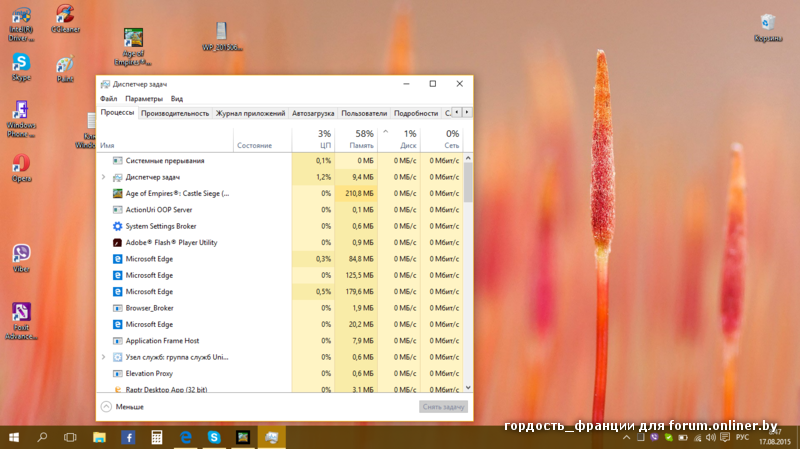Expand the Диспетчер задач process group
Image resolution: width=800 pixels, height=449 pixels.
click(104, 177)
